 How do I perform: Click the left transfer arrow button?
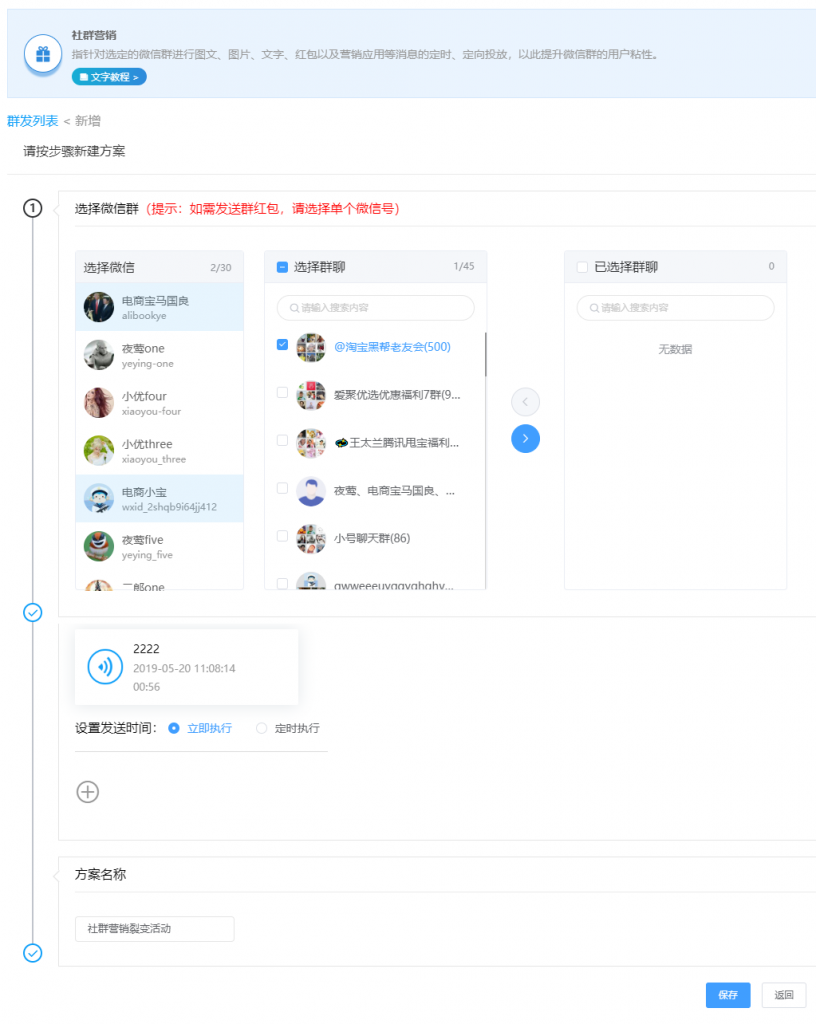tap(526, 402)
